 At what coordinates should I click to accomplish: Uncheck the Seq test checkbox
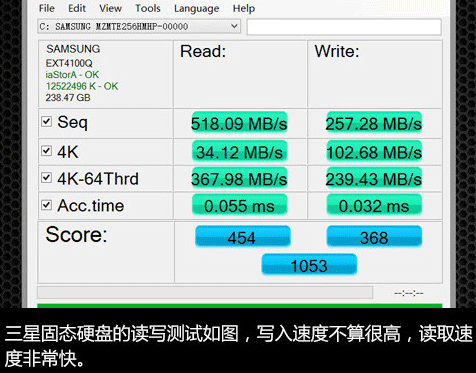[46, 121]
